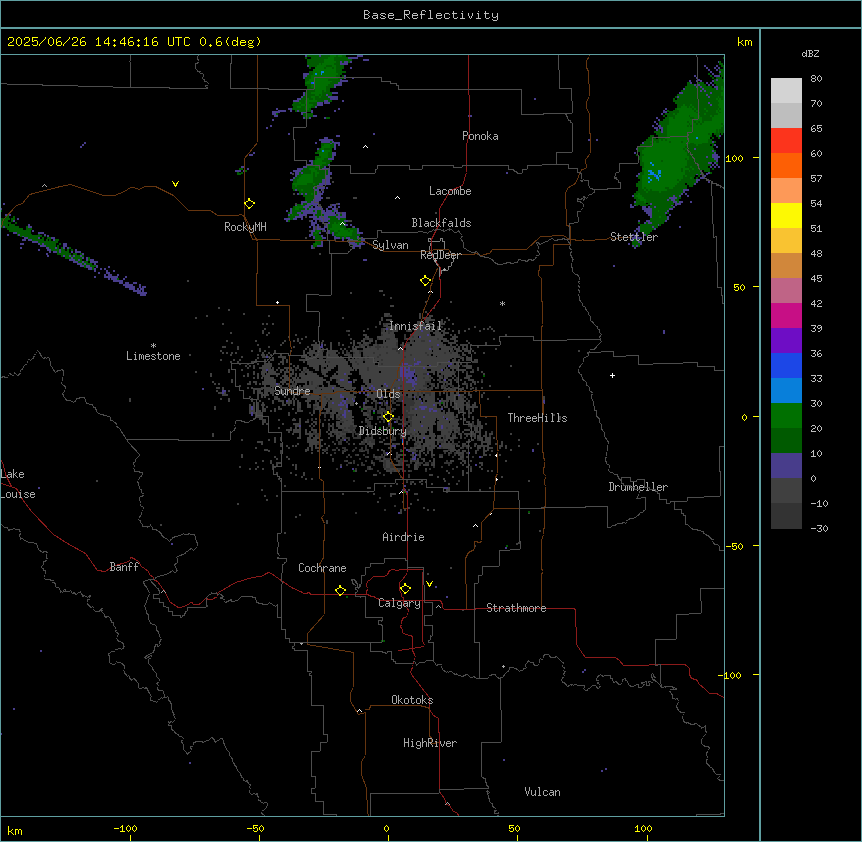The height and width of the screenshot is (842, 862).
Task: Select the -100 value on bottom axis
Action: coord(125,828)
